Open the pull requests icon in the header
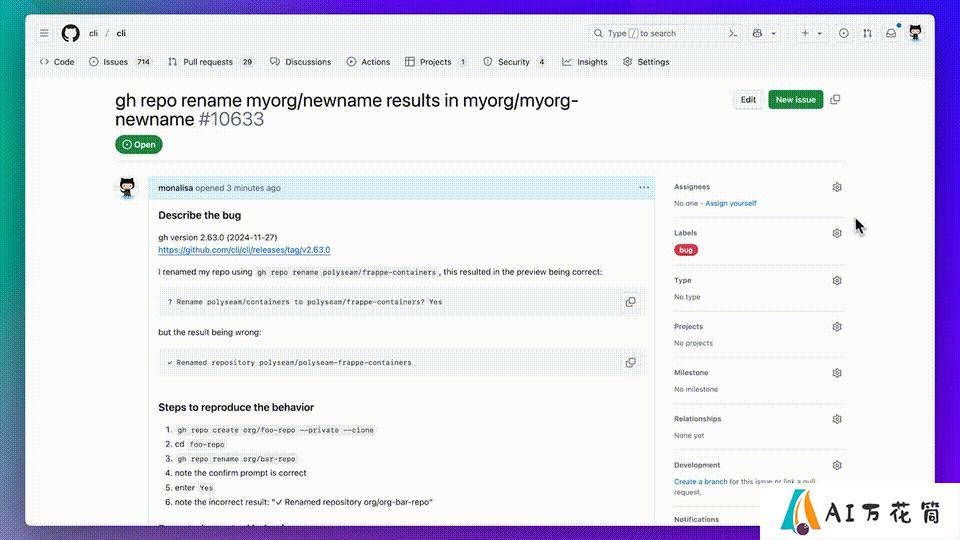Viewport: 960px width, 540px height. pyautogui.click(x=868, y=33)
